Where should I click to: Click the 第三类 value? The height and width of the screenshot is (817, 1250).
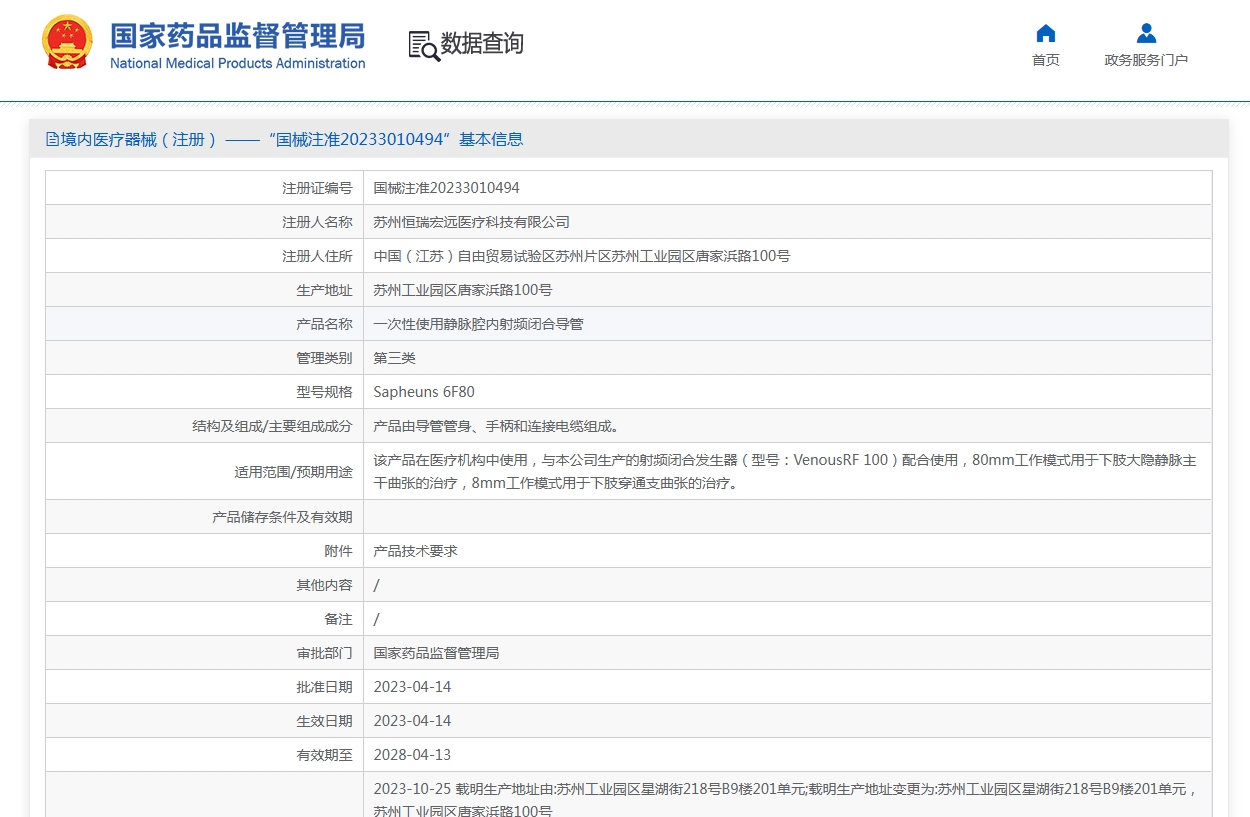[x=394, y=358]
